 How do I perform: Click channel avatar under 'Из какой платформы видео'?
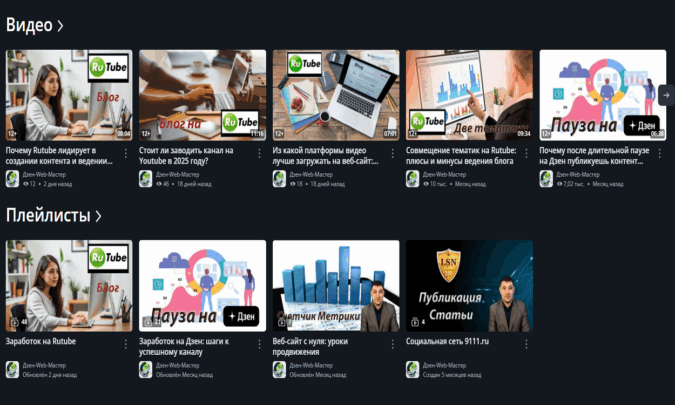[279, 179]
